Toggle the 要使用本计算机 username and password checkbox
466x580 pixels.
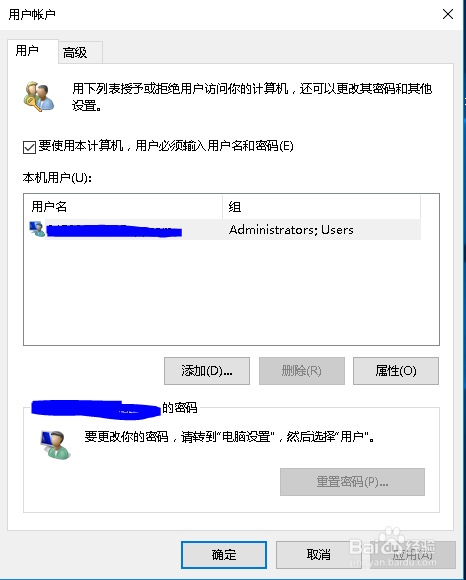coord(29,147)
